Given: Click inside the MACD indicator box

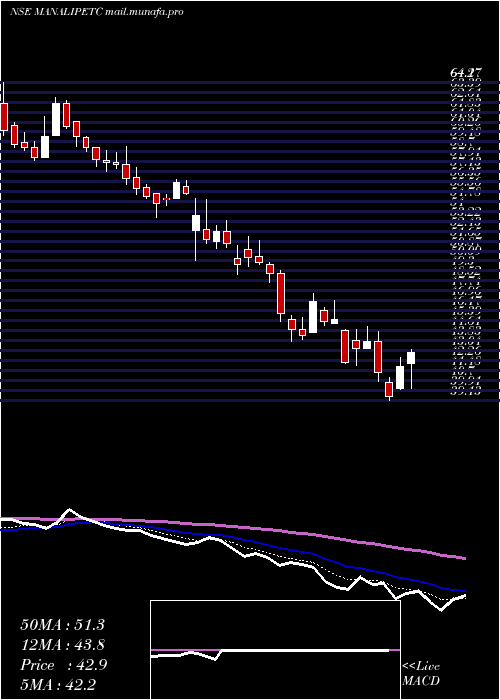Looking at the screenshot, I should (275, 650).
